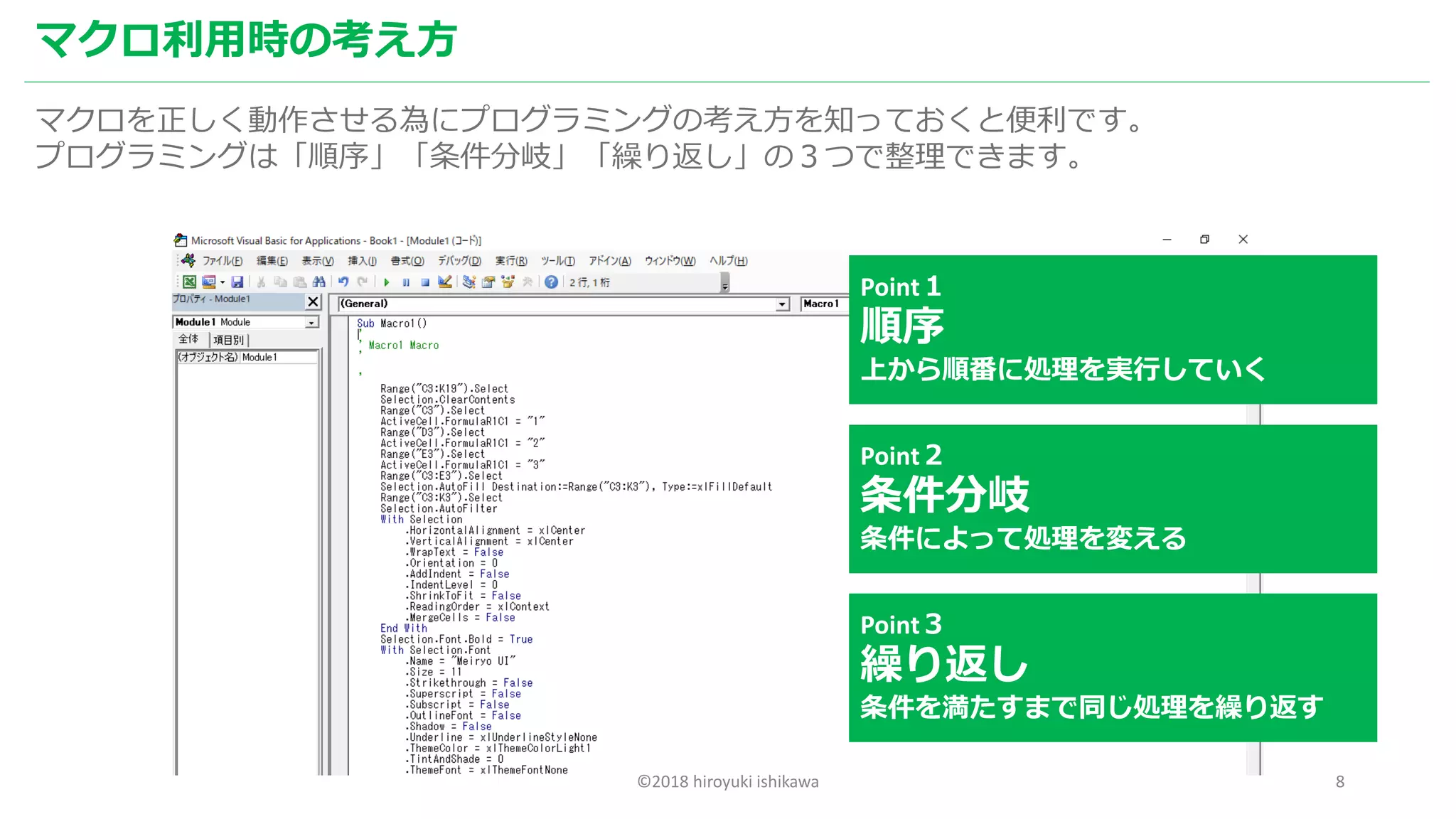Open the ツール(T) menu
The width and height of the screenshot is (1456, 819).
click(x=558, y=261)
